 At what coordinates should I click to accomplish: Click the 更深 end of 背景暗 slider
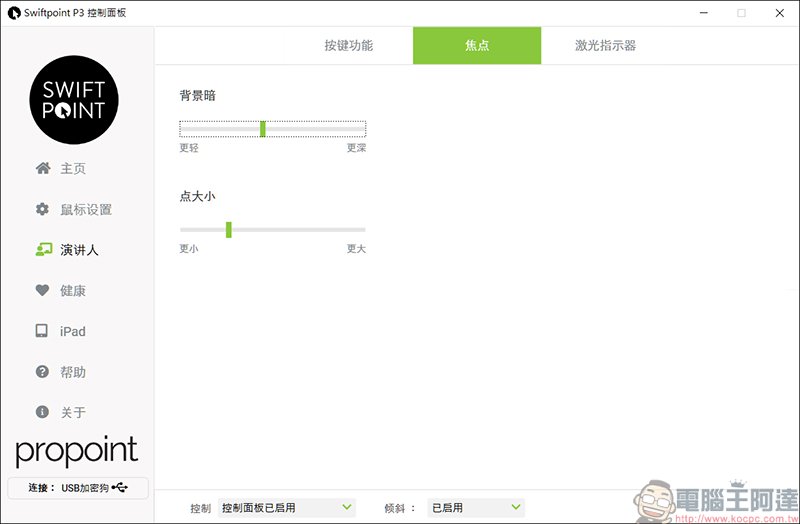click(356, 148)
